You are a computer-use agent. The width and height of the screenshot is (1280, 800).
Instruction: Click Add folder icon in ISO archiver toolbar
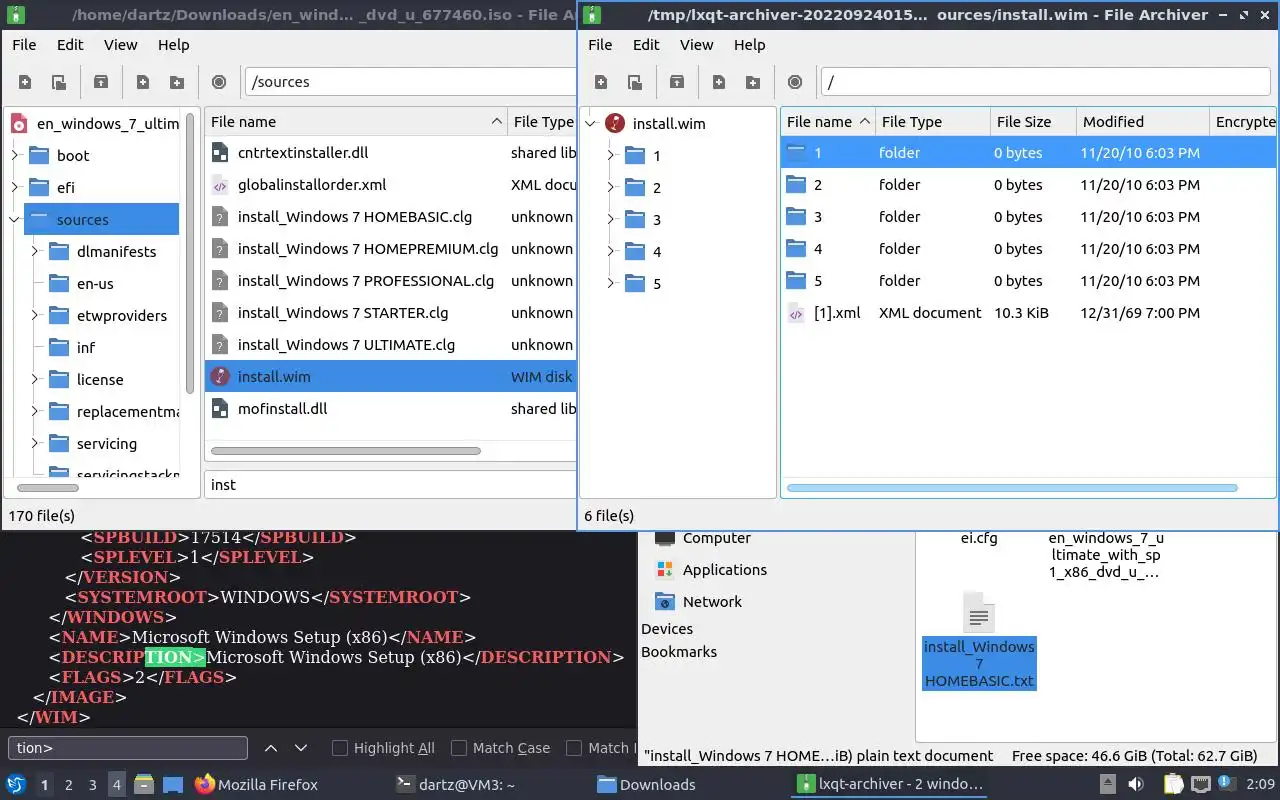(177, 82)
